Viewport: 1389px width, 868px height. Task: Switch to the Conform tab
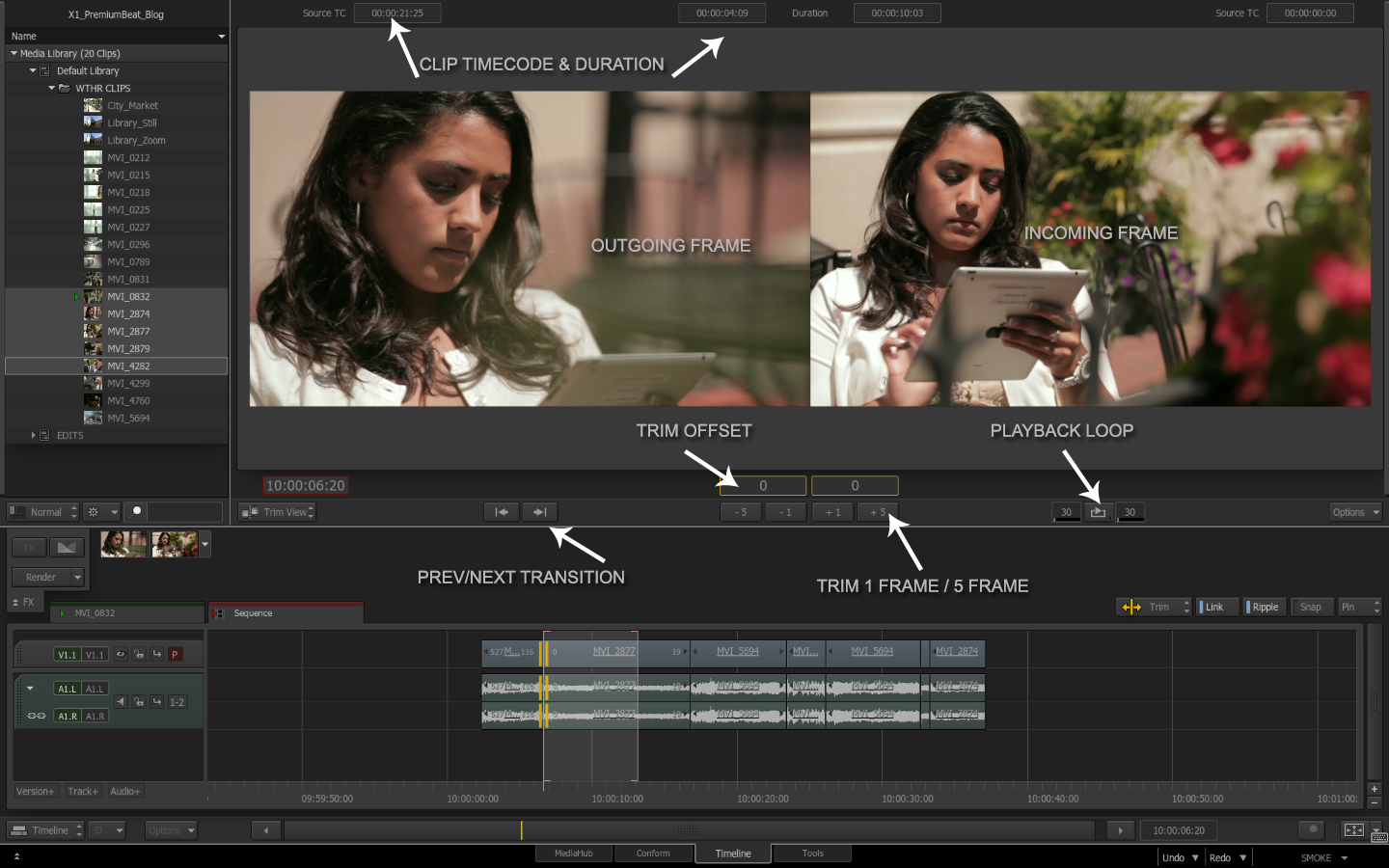pos(653,854)
